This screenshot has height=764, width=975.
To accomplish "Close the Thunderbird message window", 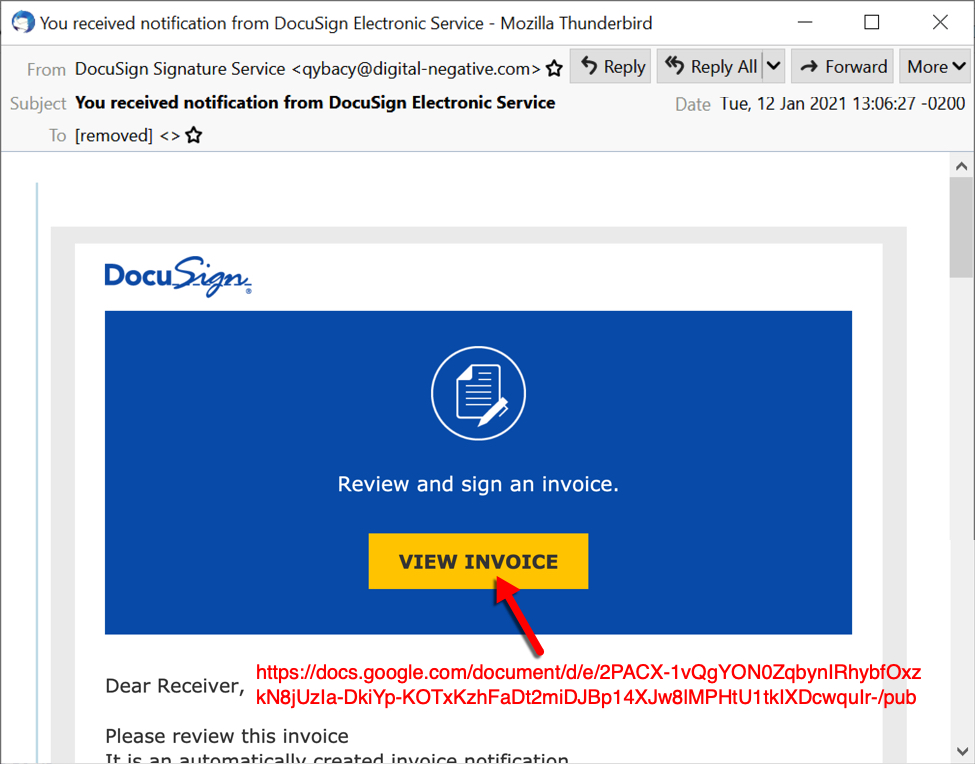I will [x=939, y=21].
